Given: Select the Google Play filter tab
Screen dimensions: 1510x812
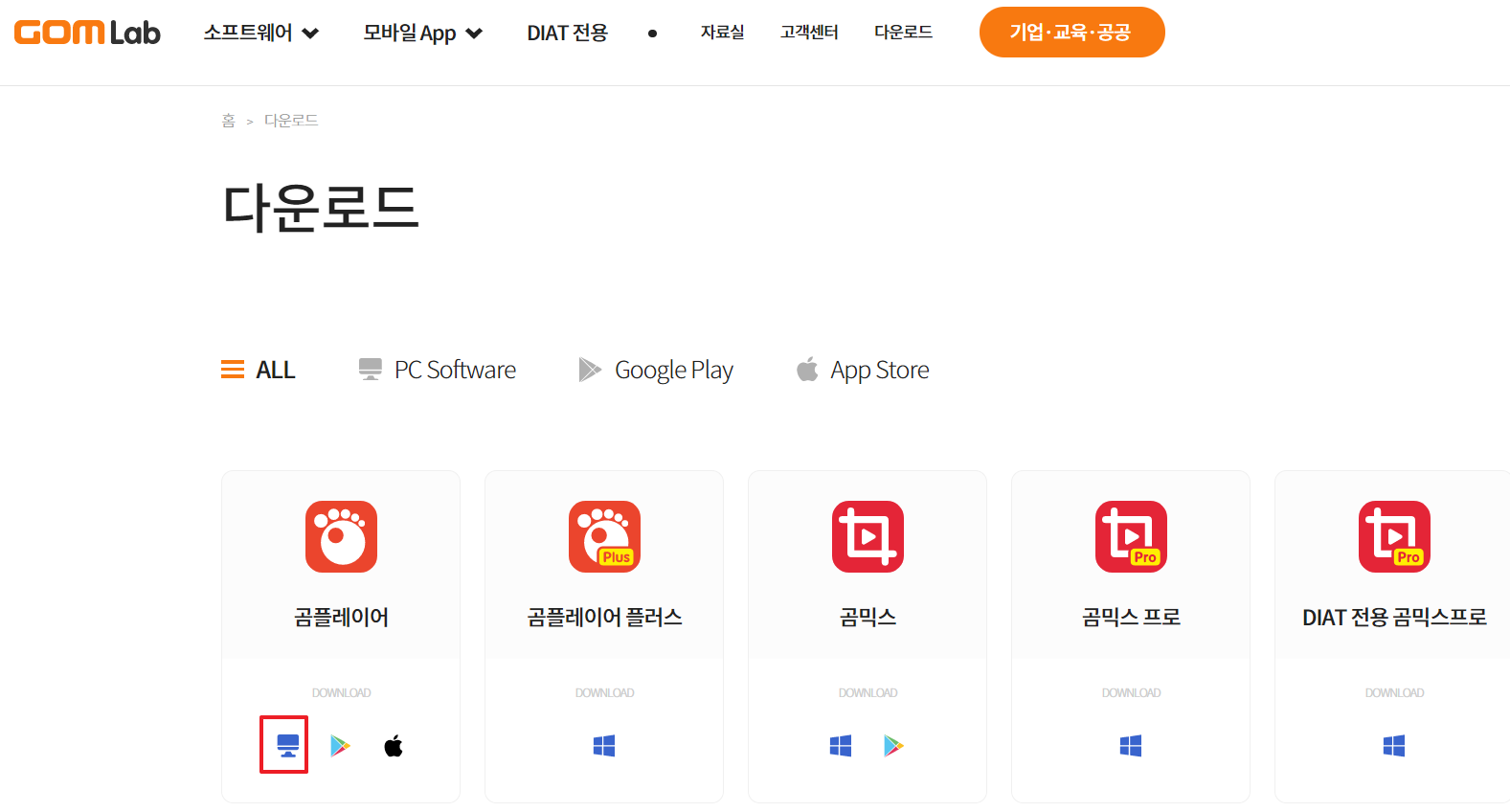Looking at the screenshot, I should pos(656,370).
